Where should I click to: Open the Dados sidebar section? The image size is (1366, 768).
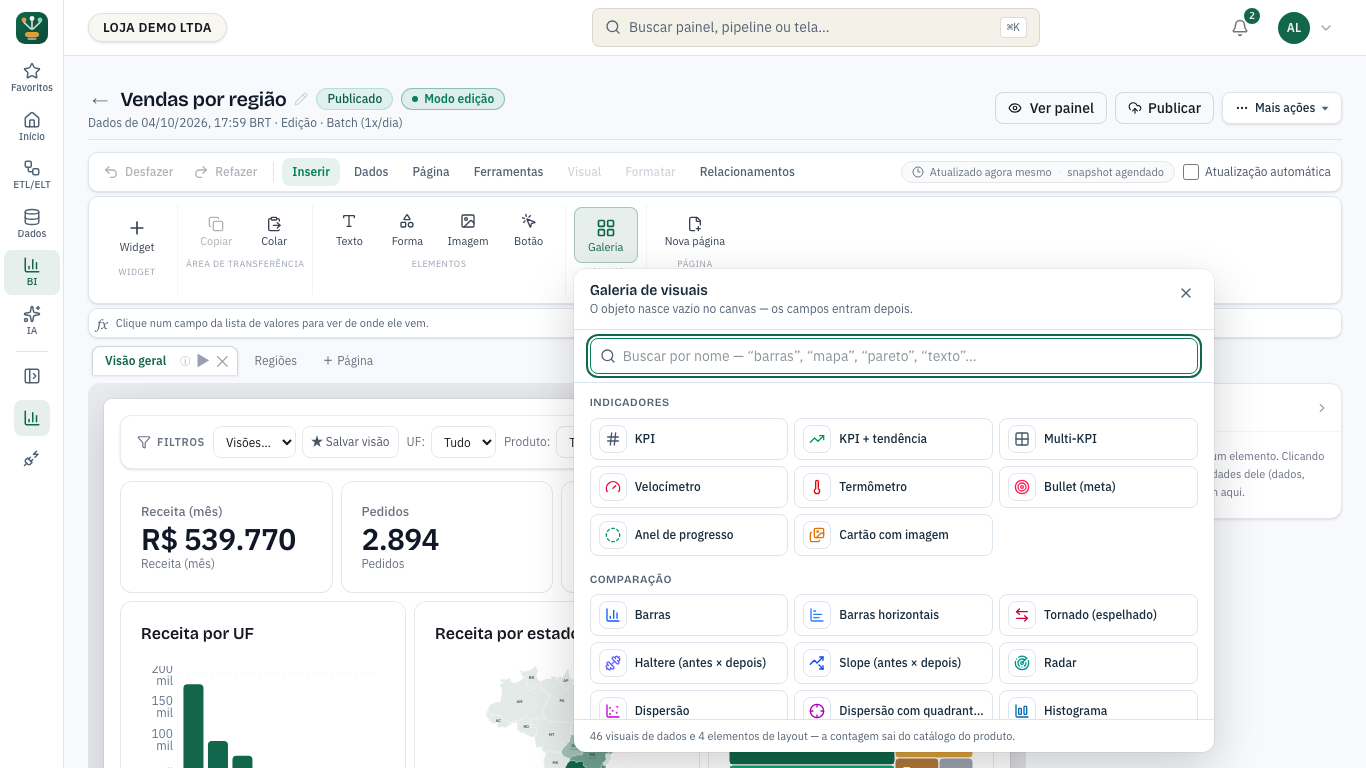32,224
